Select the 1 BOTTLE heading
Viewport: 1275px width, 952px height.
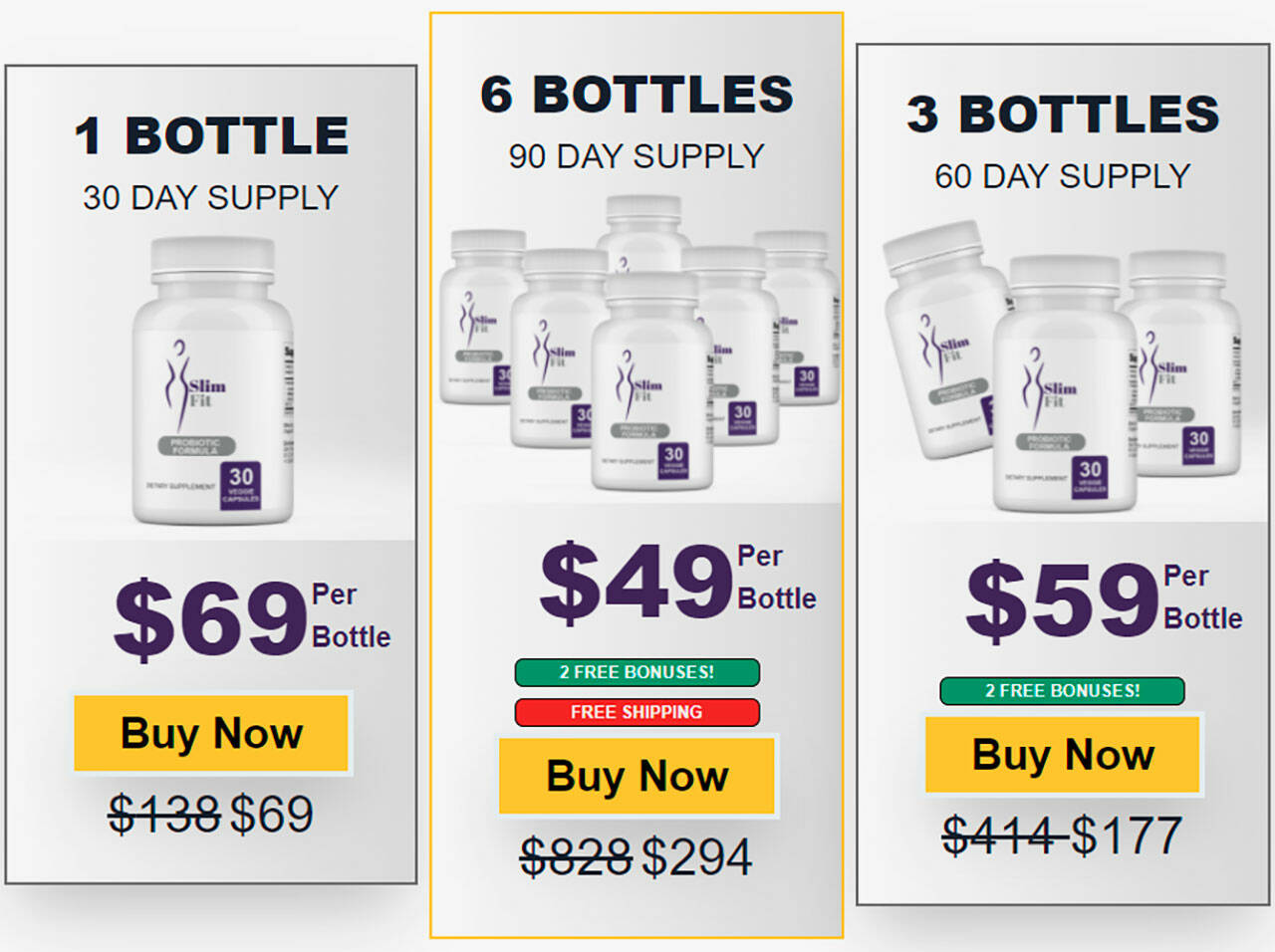(211, 135)
